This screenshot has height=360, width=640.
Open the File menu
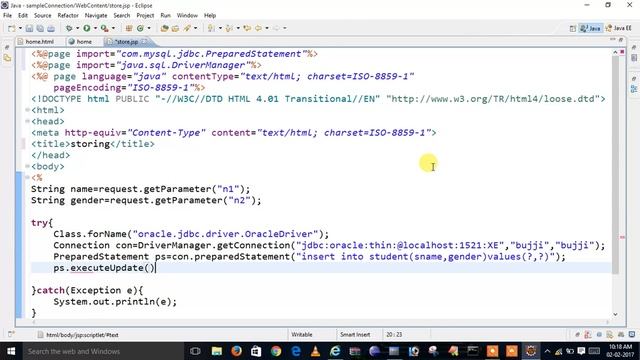7,16
